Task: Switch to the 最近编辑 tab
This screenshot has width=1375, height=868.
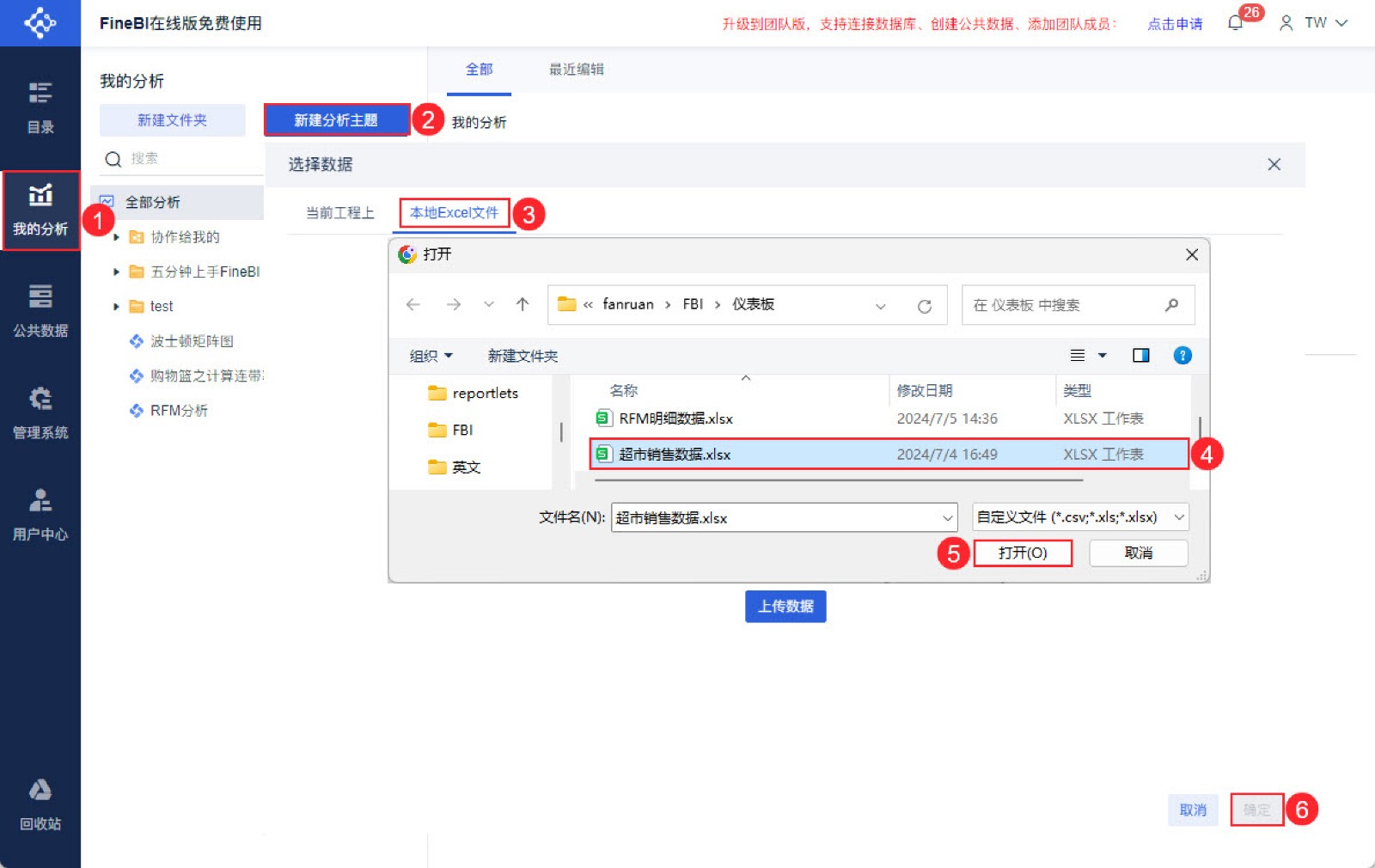Action: pos(577,70)
